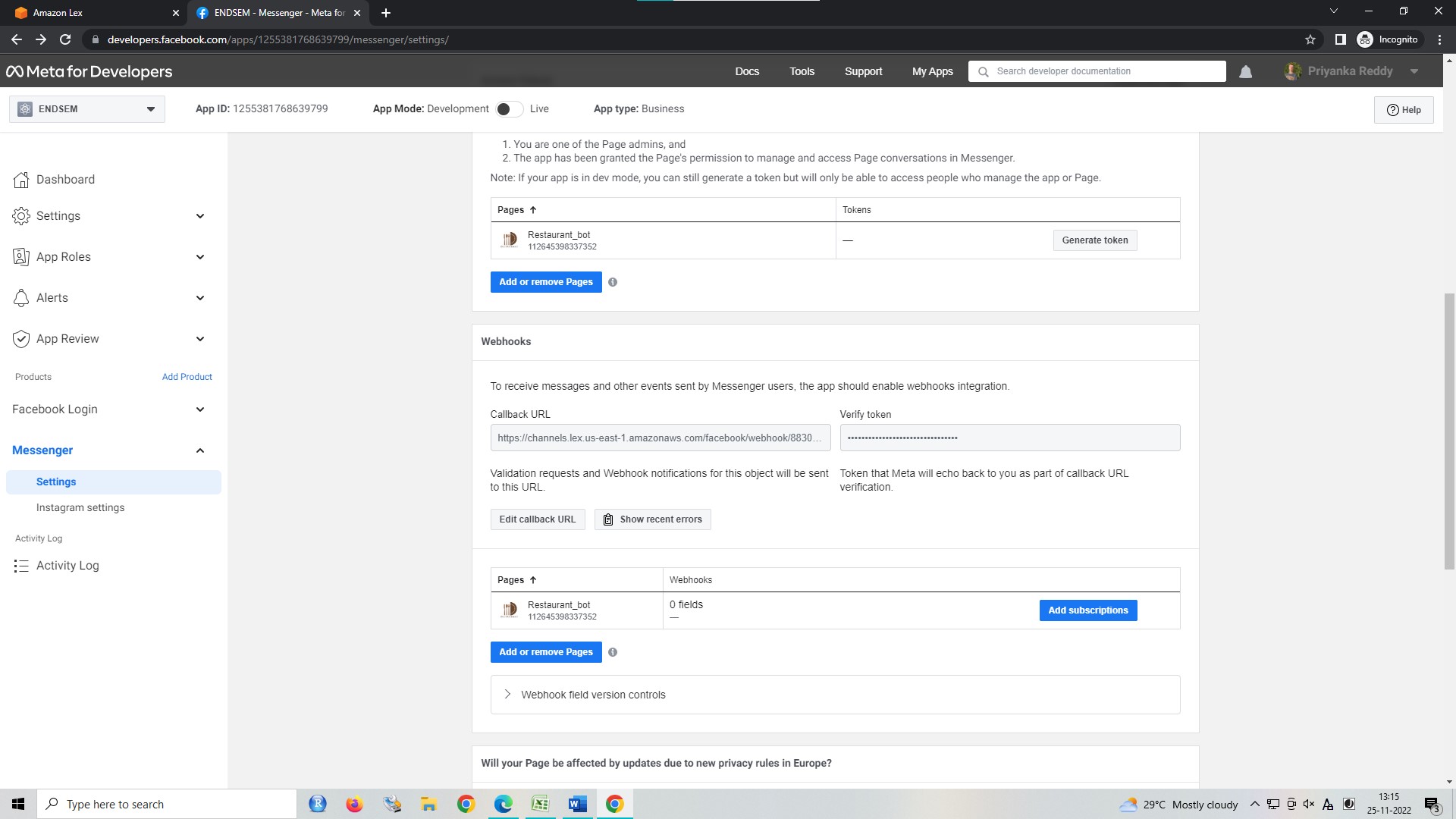The width and height of the screenshot is (1456, 819).
Task: Open notifications with the bell icon
Action: 1244,71
